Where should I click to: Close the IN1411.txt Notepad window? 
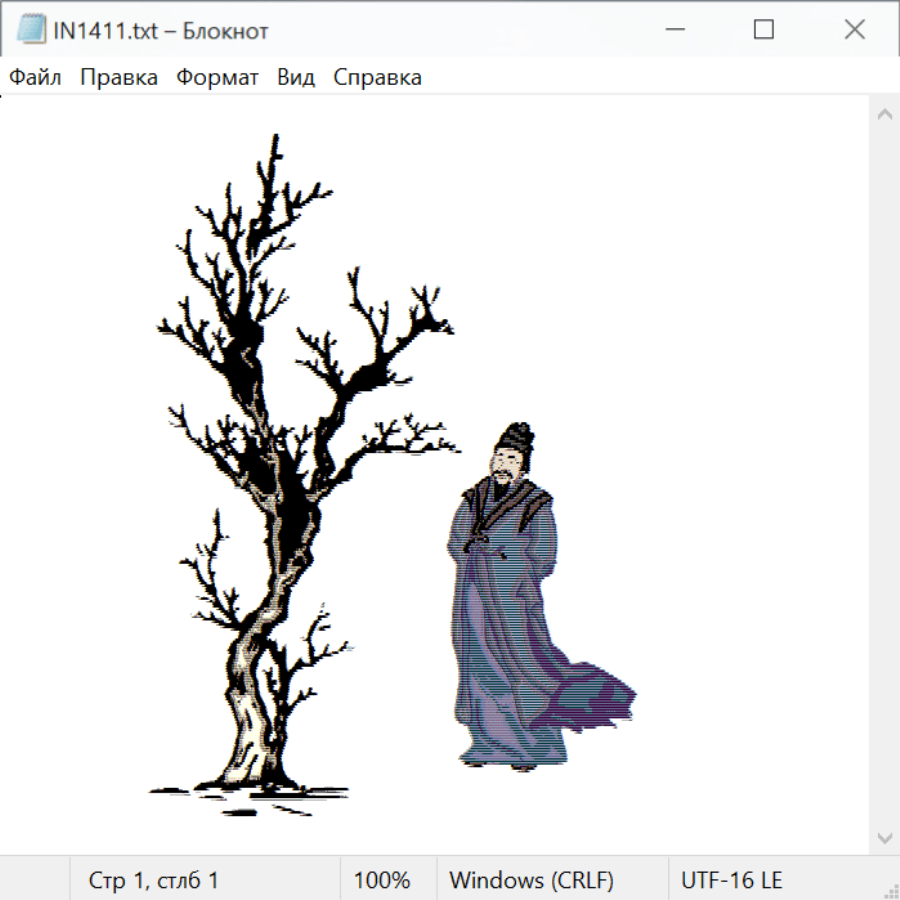(855, 30)
